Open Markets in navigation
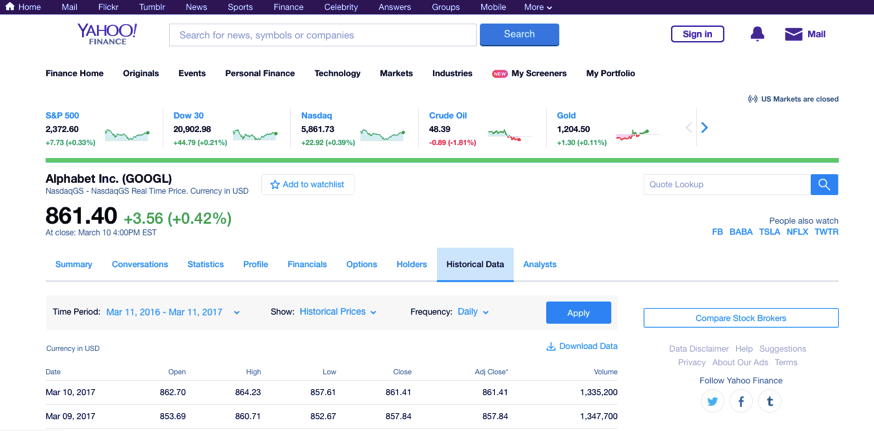The height and width of the screenshot is (431, 874). click(x=396, y=73)
